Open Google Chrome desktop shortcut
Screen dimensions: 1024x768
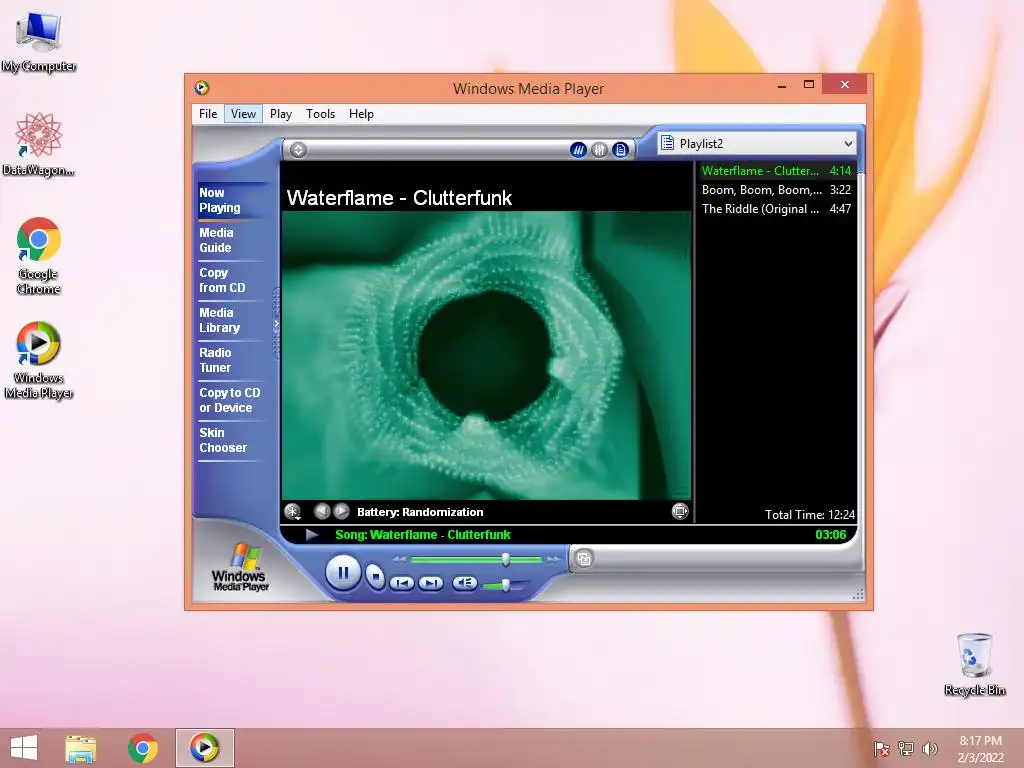click(x=39, y=255)
